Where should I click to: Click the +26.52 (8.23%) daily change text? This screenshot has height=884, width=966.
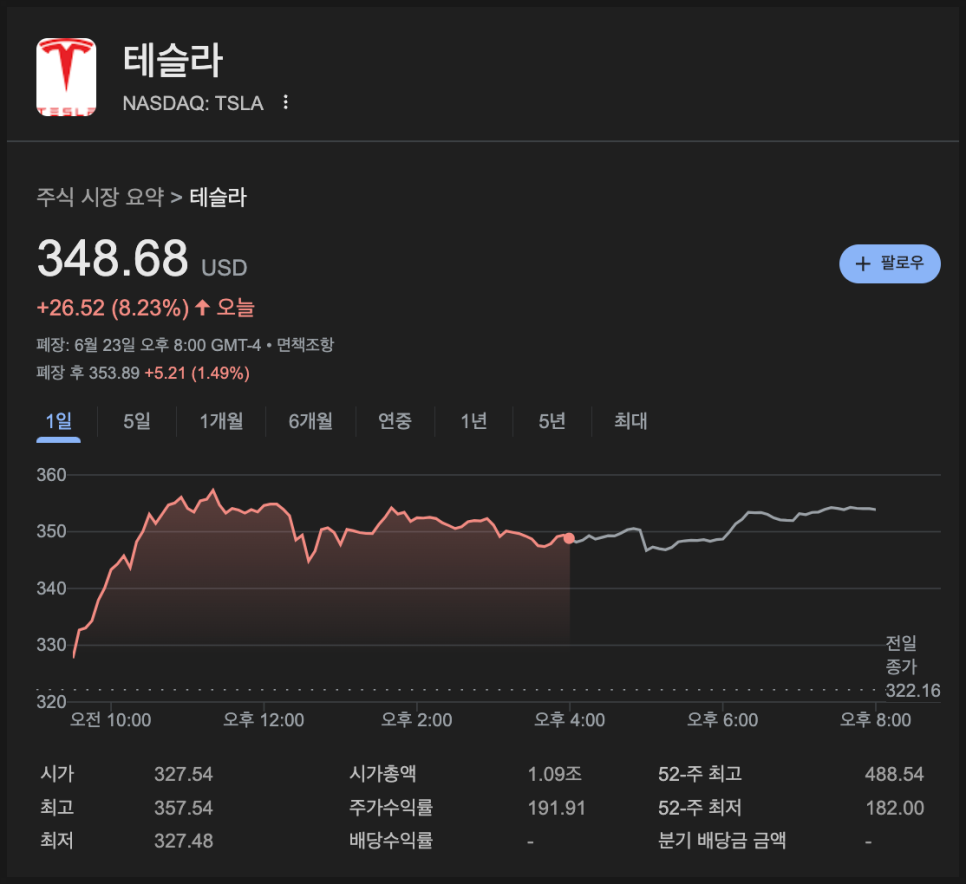(113, 308)
